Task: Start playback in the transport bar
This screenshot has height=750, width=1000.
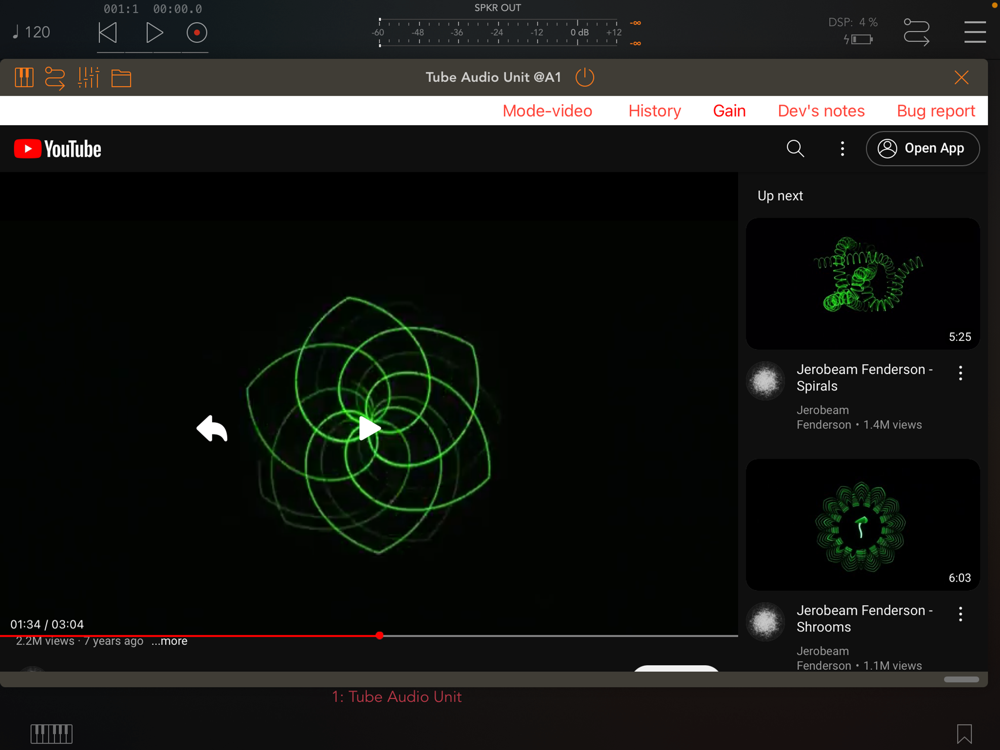Action: coord(154,33)
